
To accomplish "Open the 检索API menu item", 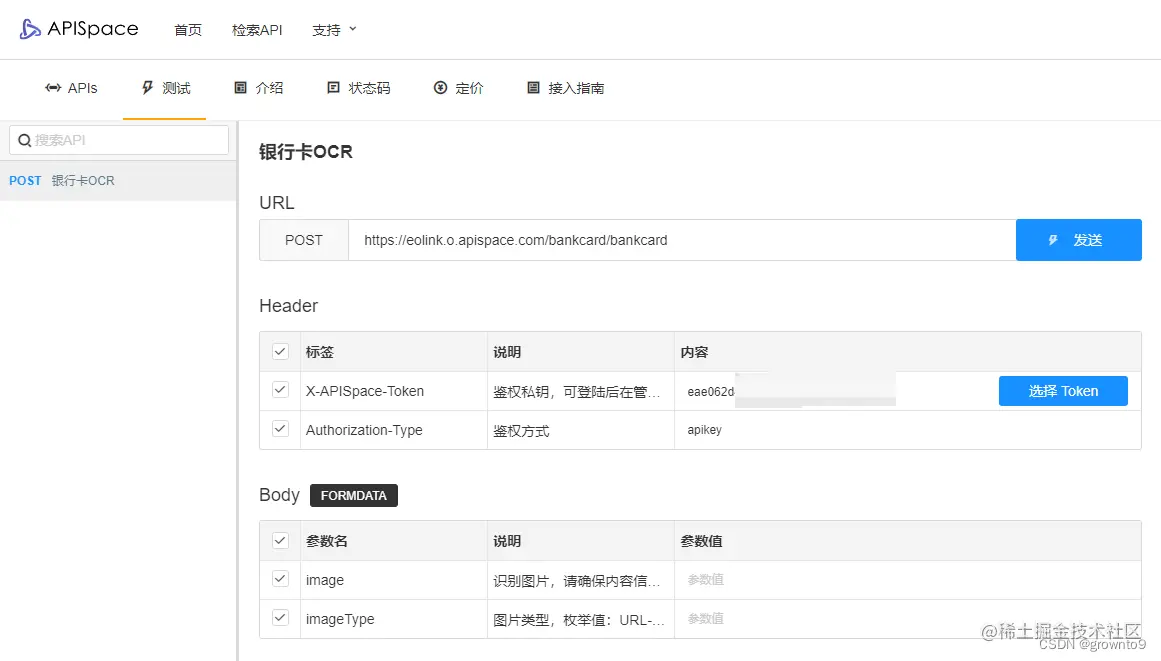I will click(257, 30).
